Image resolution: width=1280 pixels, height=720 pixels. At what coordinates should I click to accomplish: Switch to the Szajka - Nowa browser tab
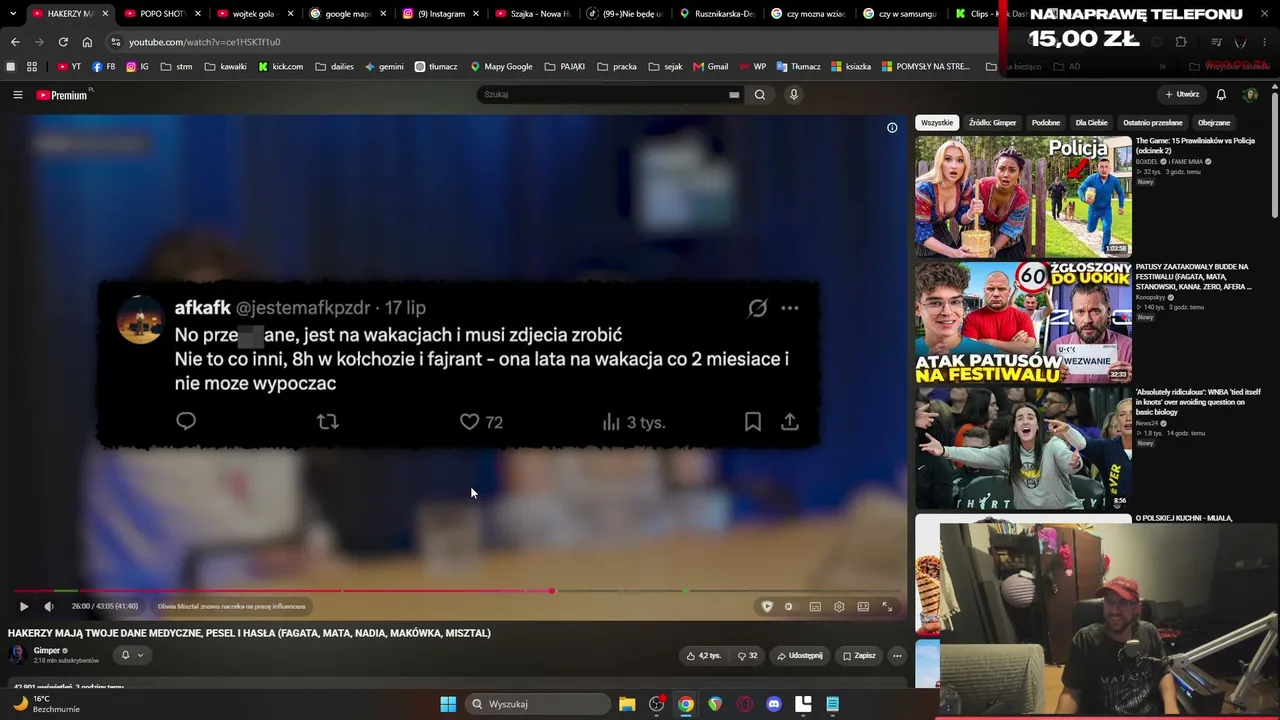tap(531, 14)
